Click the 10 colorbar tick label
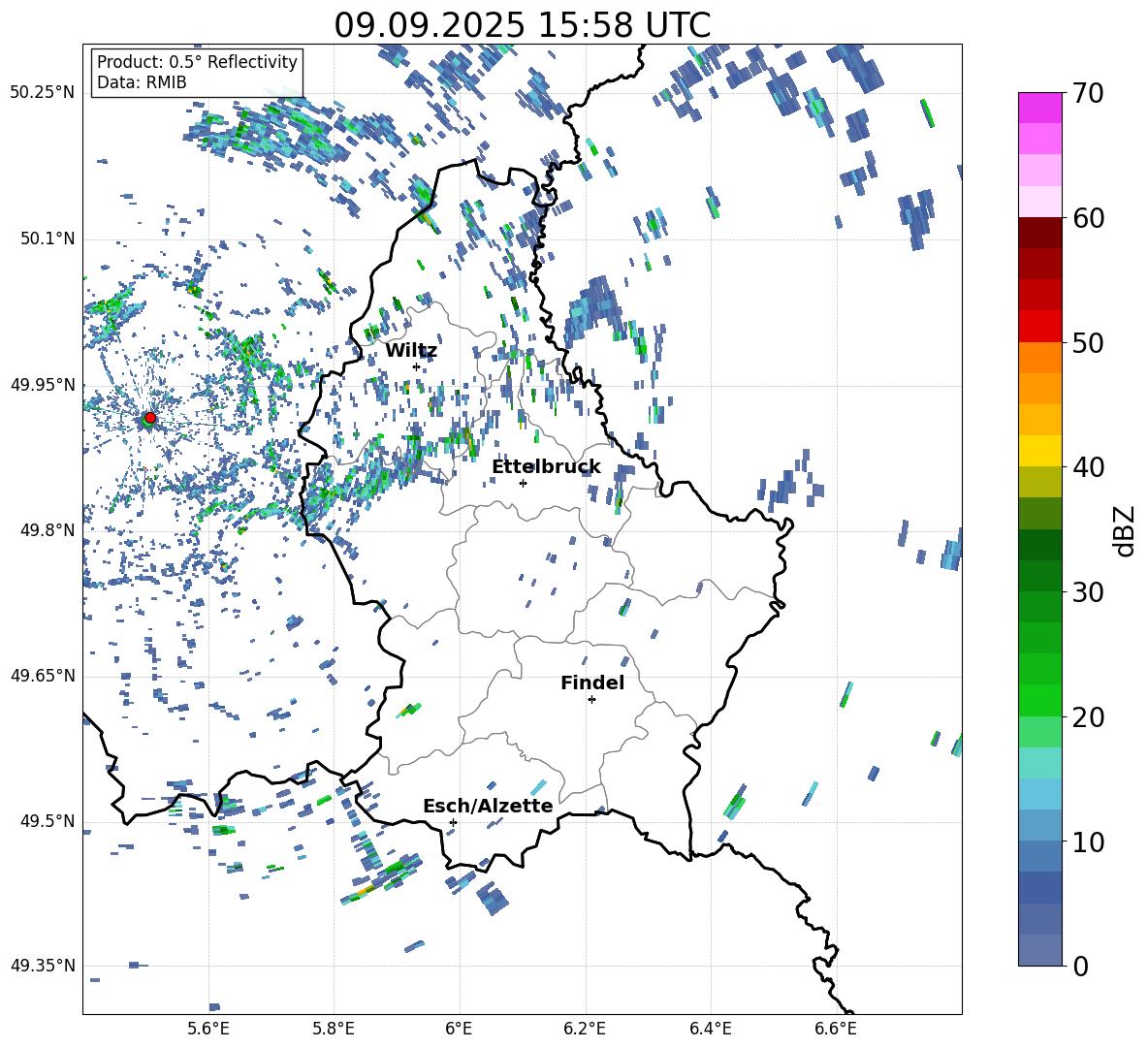 pyautogui.click(x=1087, y=842)
